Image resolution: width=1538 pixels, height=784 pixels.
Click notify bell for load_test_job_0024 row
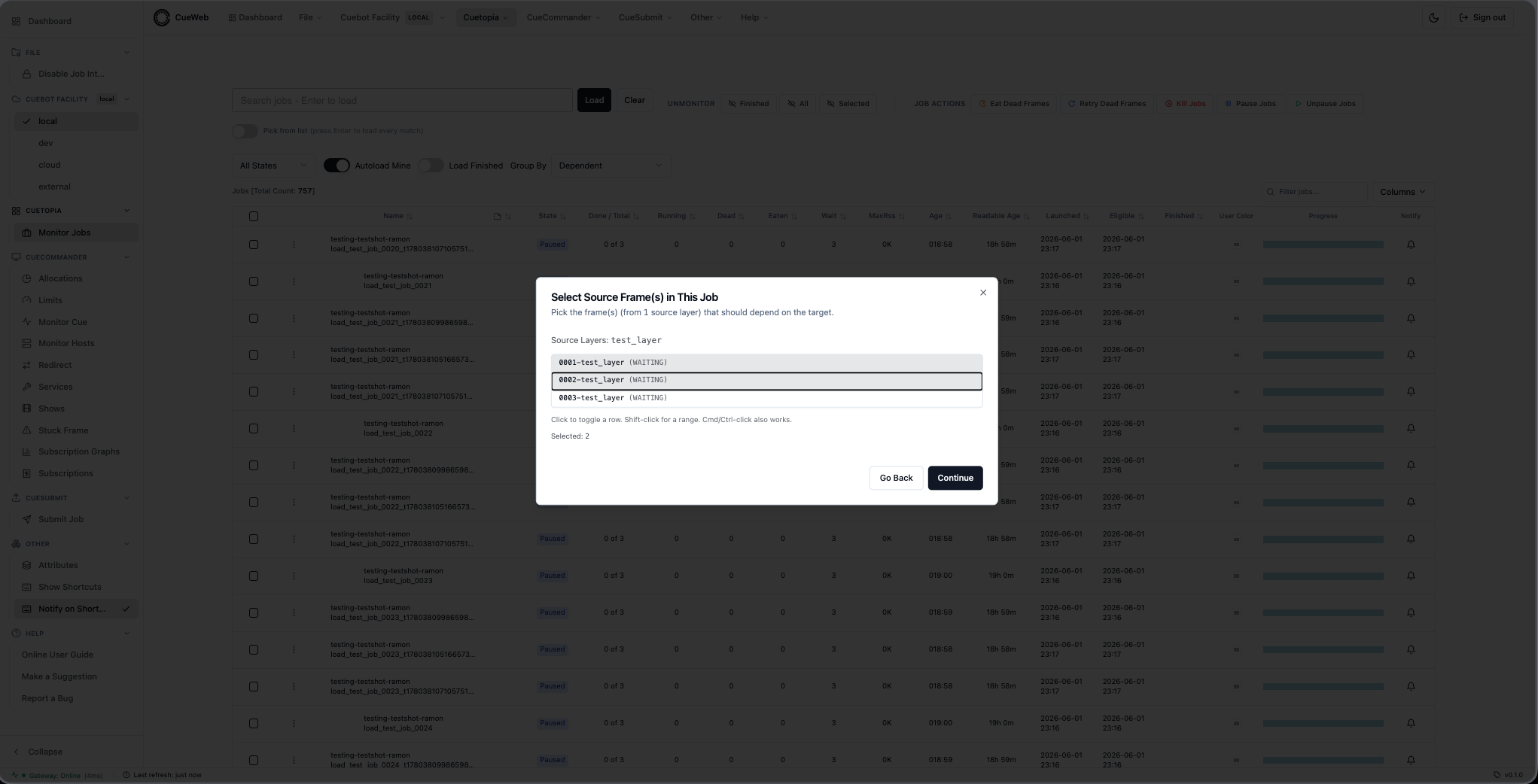(1411, 723)
